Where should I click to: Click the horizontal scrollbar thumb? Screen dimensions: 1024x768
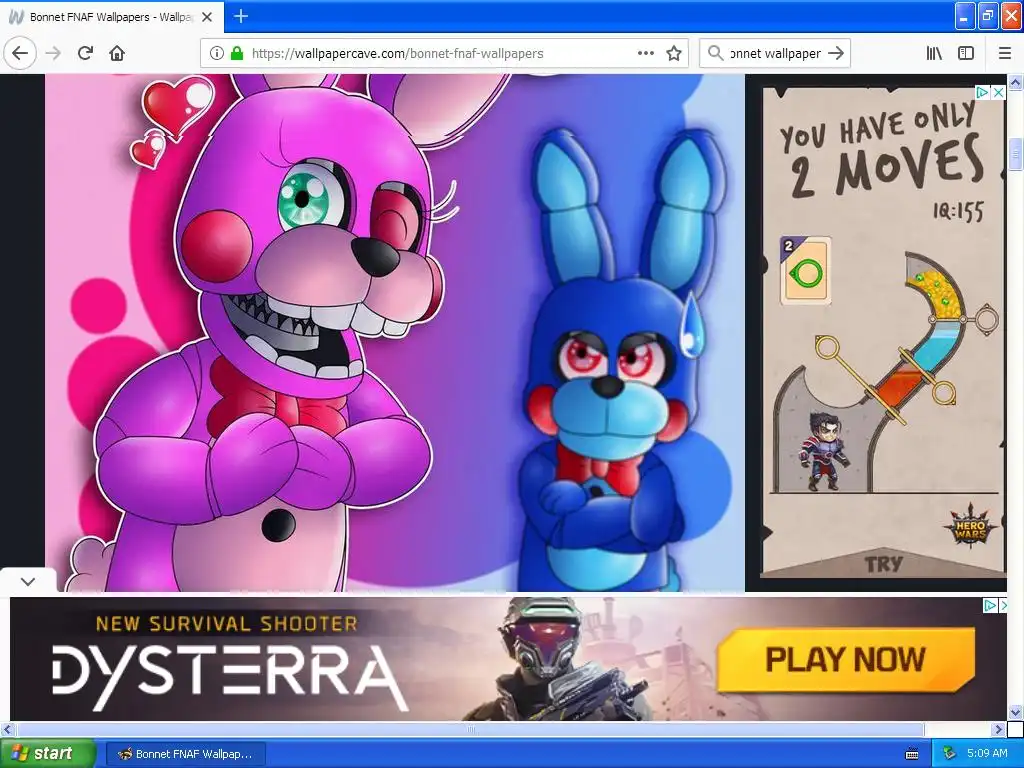tap(470, 729)
